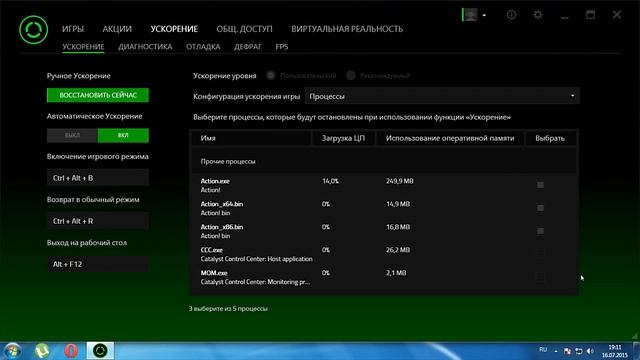This screenshot has height=360, width=640.
Task: Select the Пользовательский boost level radio
Action: coord(271,76)
